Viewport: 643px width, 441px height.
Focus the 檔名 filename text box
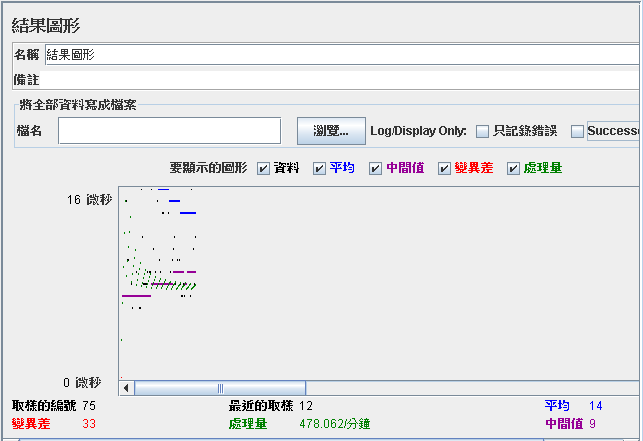[169, 131]
